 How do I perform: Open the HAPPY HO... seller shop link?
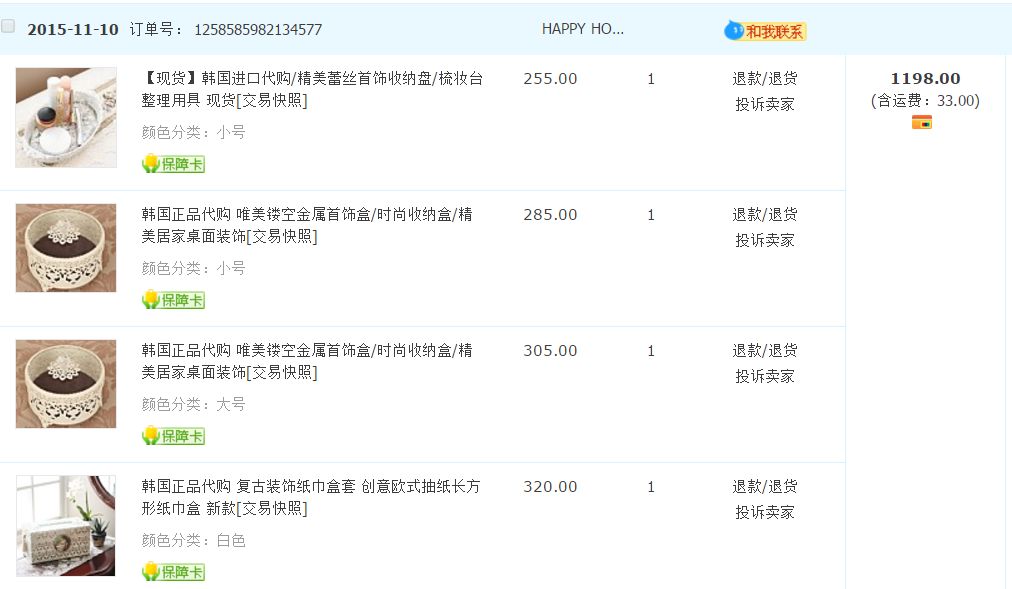582,29
